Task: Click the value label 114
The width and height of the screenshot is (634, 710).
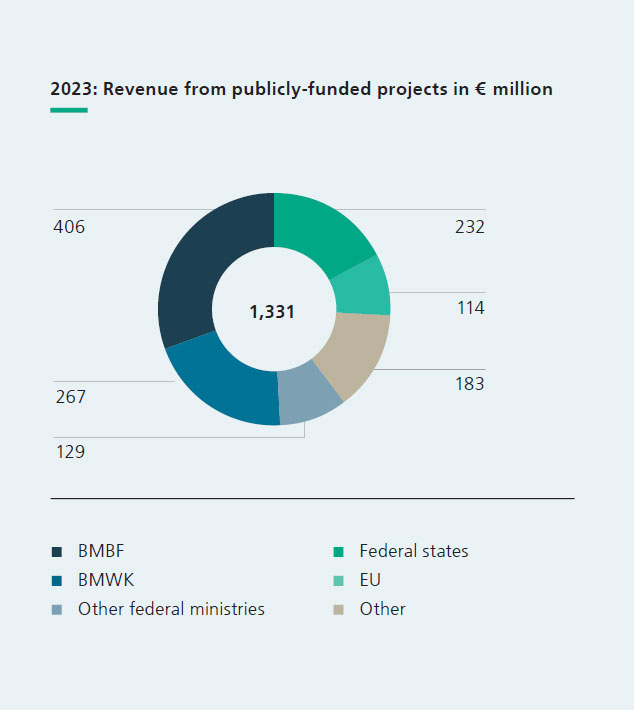Action: tap(471, 308)
